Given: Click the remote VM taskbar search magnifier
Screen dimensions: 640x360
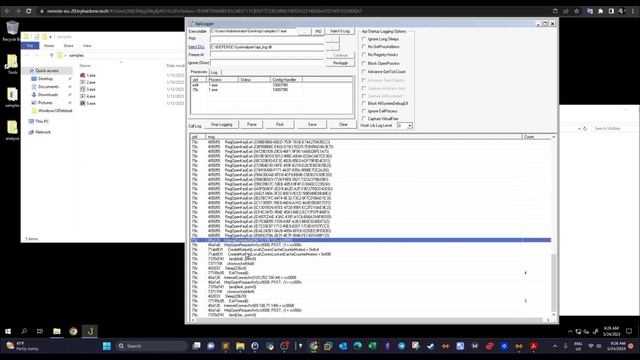Looking at the screenshot, I should pos(24,331).
